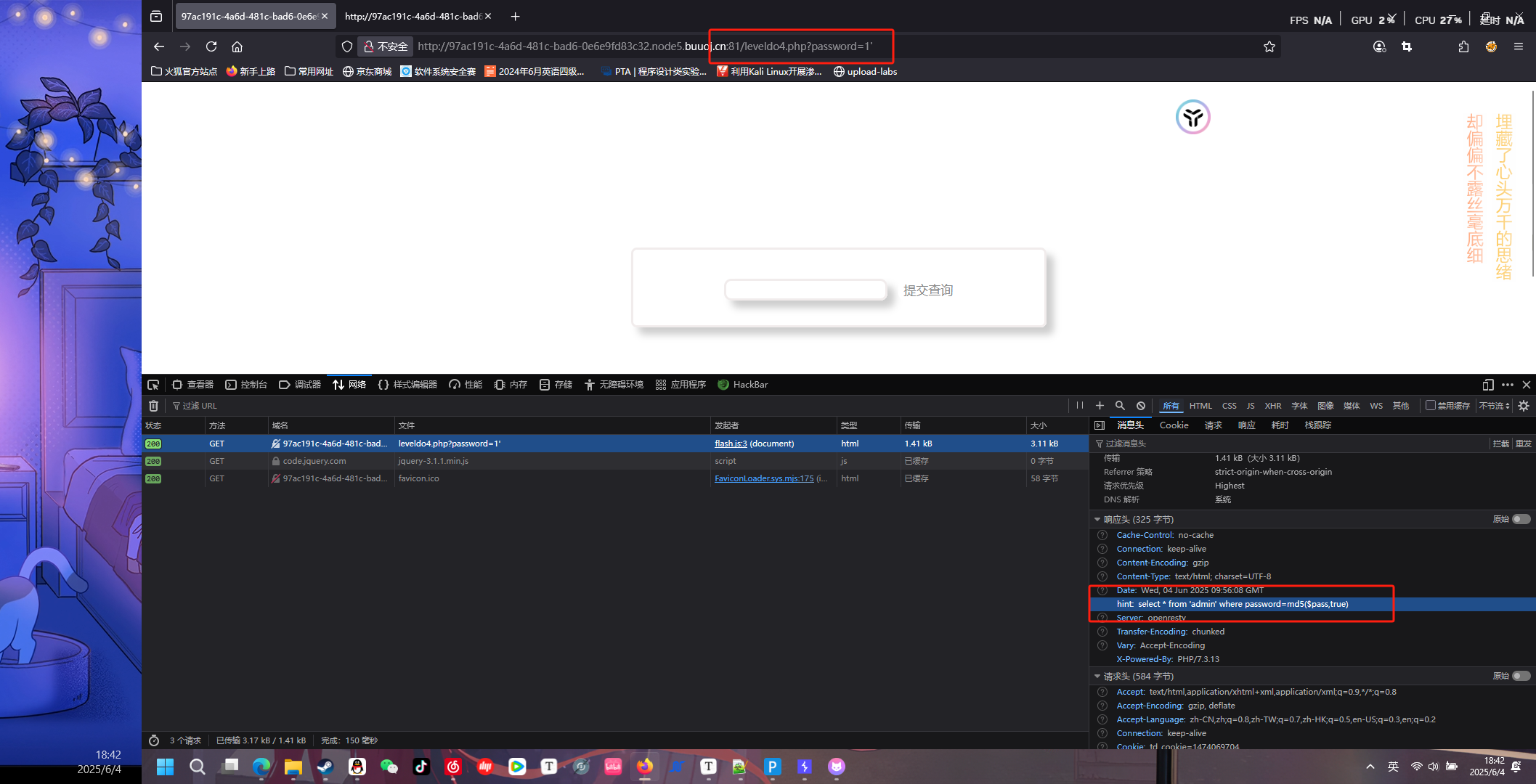Click the tracking protection shield icon
Viewport: 1536px width, 784px height.
(347, 46)
